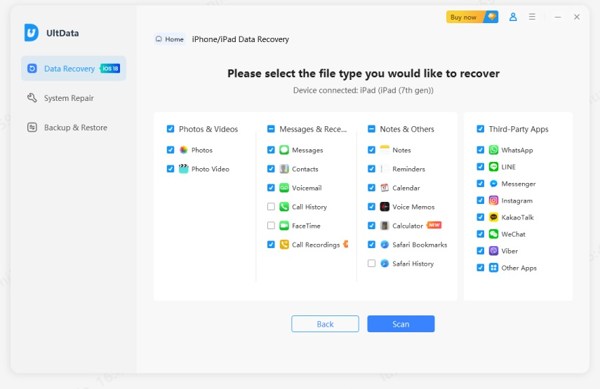
Task: Click the FaceTime camera icon
Action: pyautogui.click(x=284, y=225)
